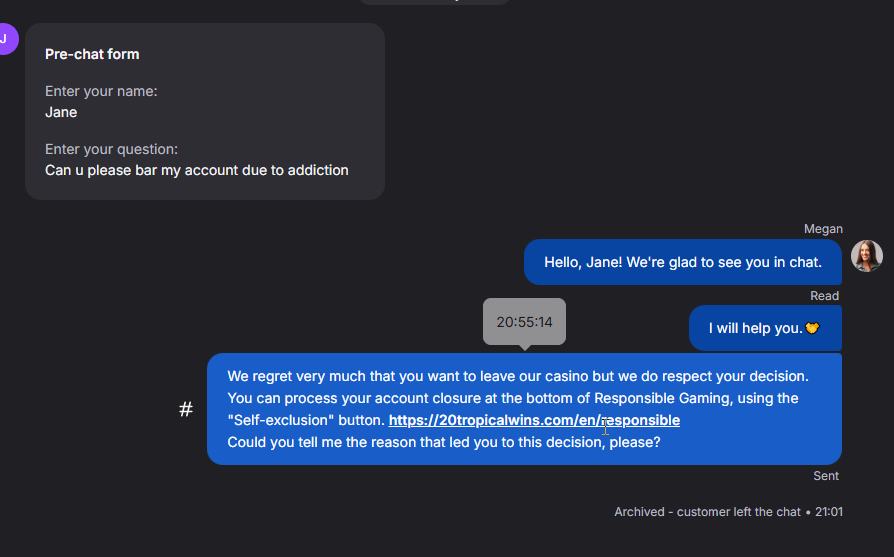Select the "Hello, Jane!" greeting bubble
The height and width of the screenshot is (557, 894).
[682, 262]
